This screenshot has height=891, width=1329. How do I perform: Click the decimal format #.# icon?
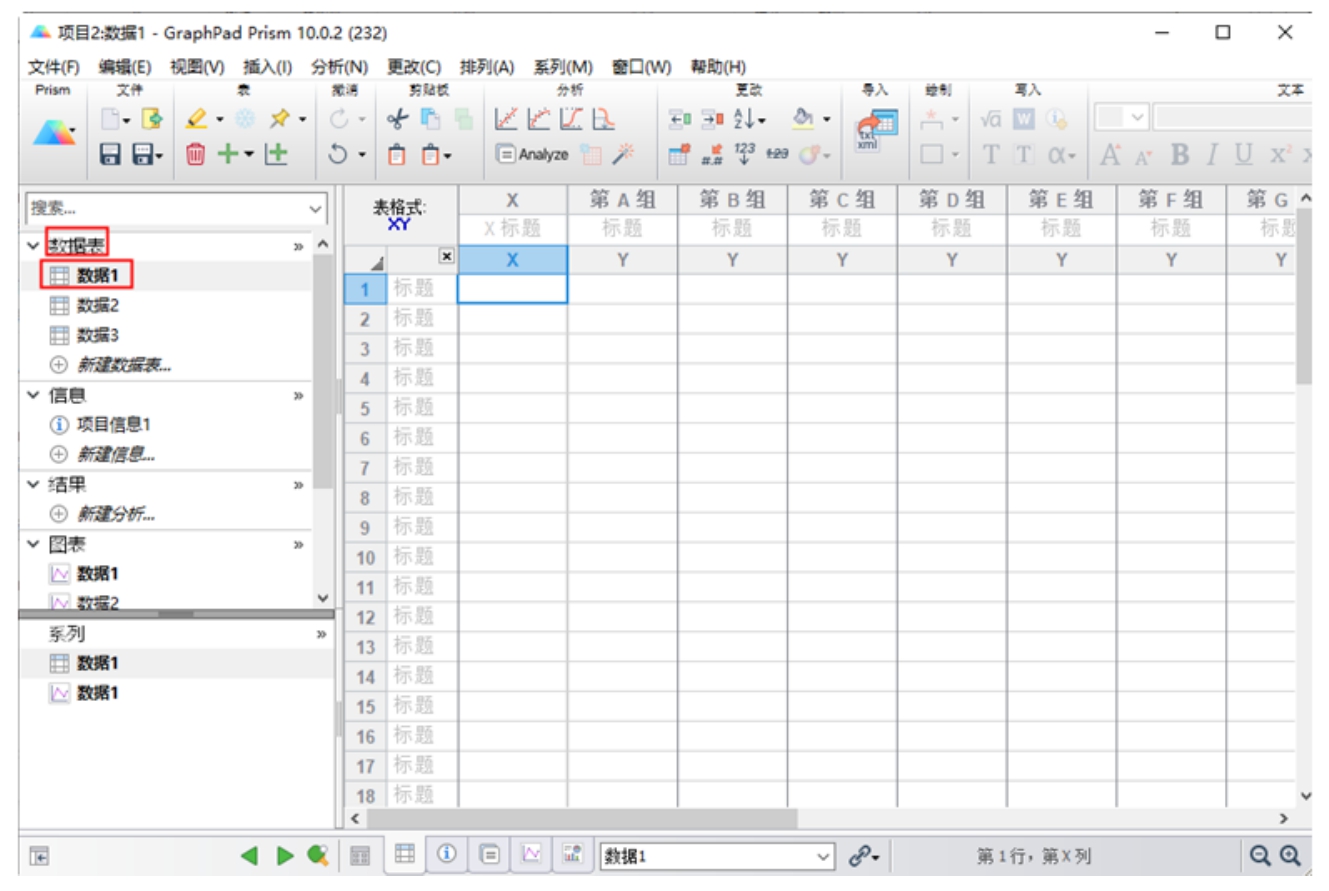pos(713,155)
